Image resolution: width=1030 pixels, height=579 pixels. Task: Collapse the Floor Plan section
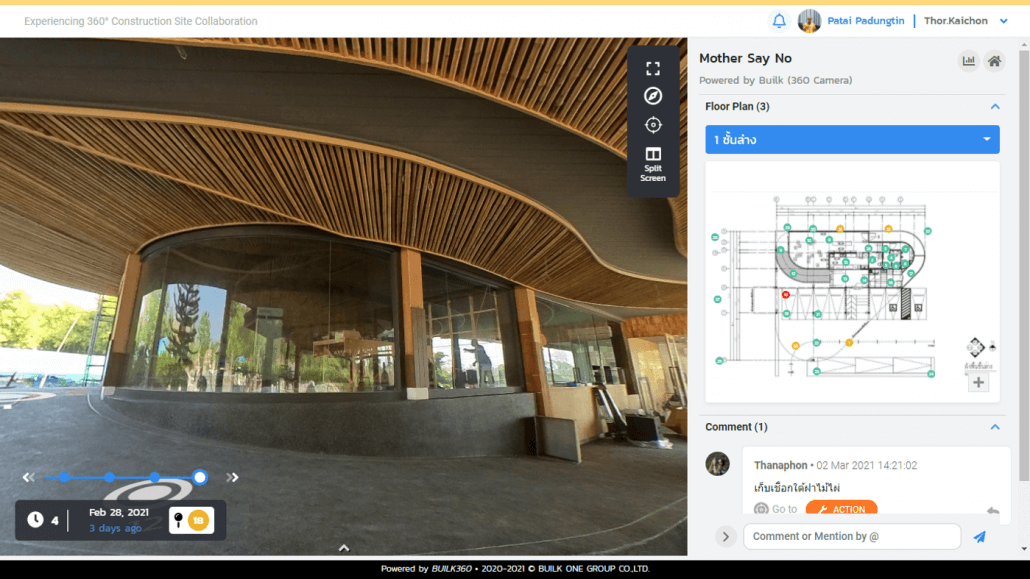pyautogui.click(x=995, y=106)
